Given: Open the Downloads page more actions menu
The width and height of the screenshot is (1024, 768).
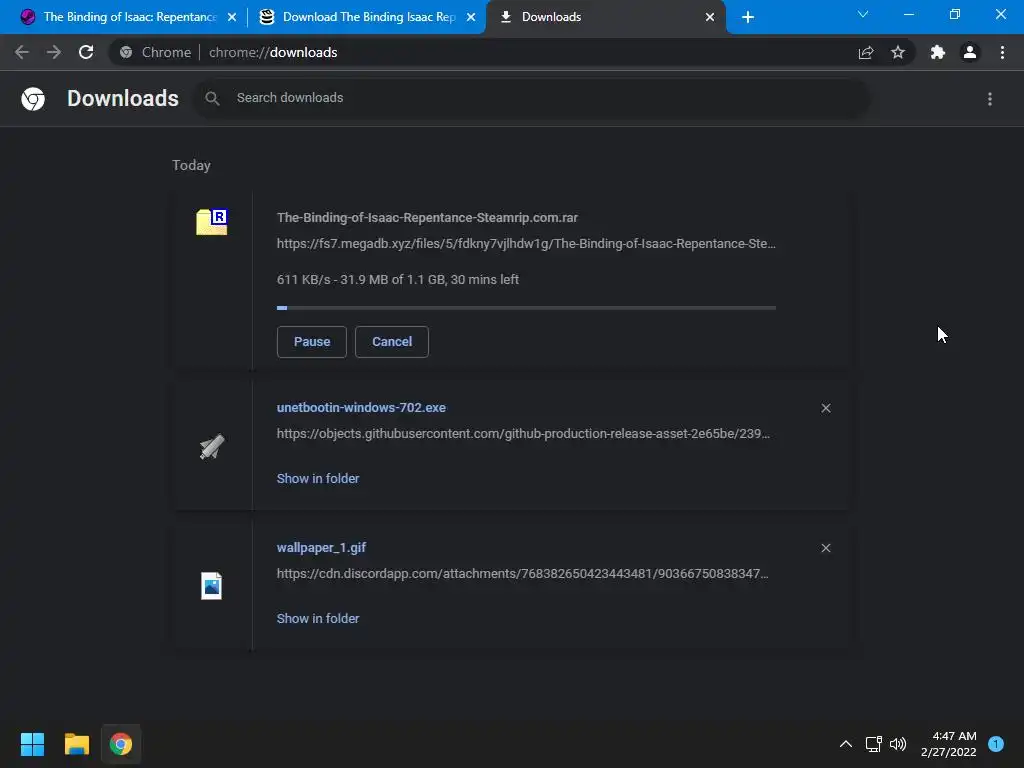Looking at the screenshot, I should [x=990, y=99].
